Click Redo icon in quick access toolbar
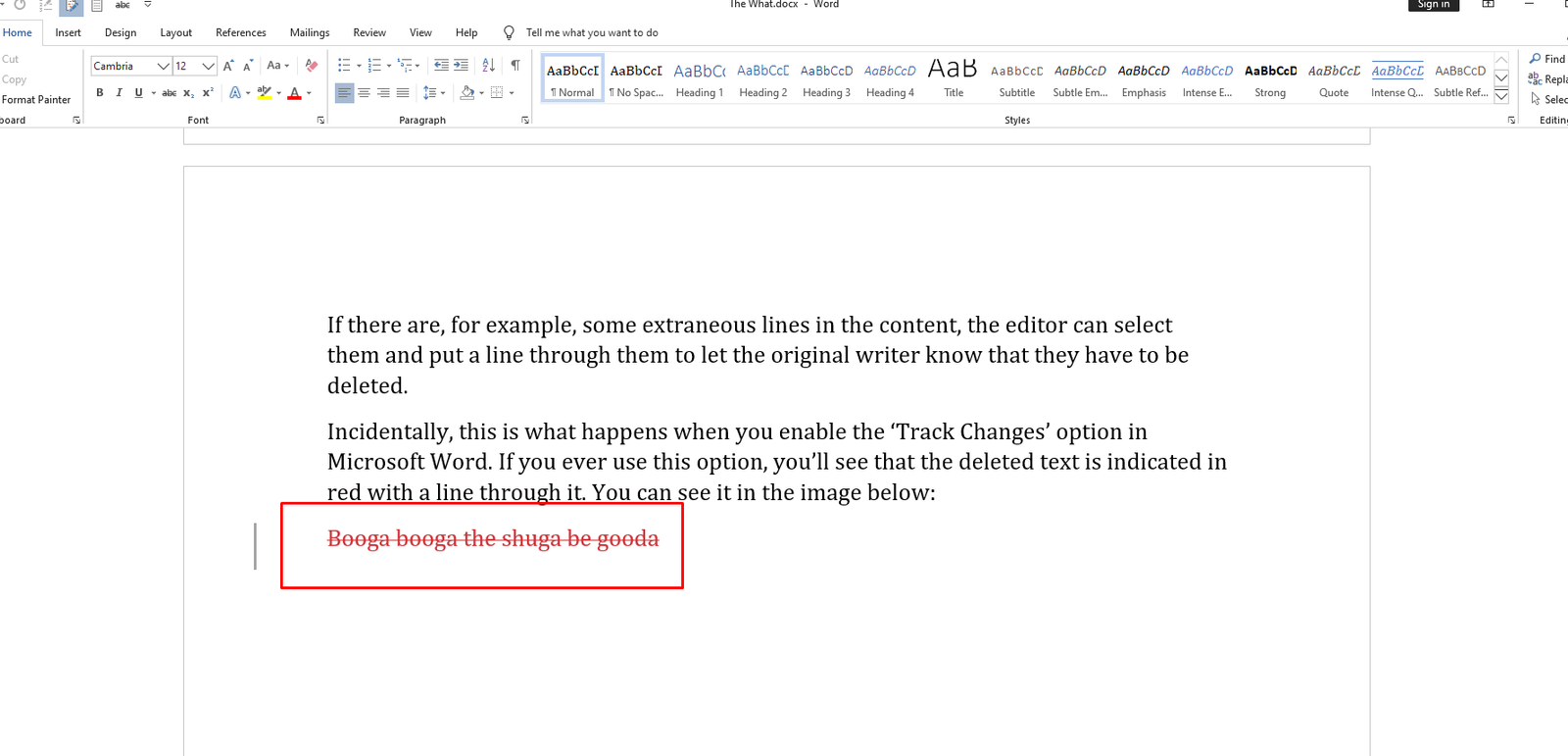This screenshot has height=756, width=1568. tap(20, 5)
